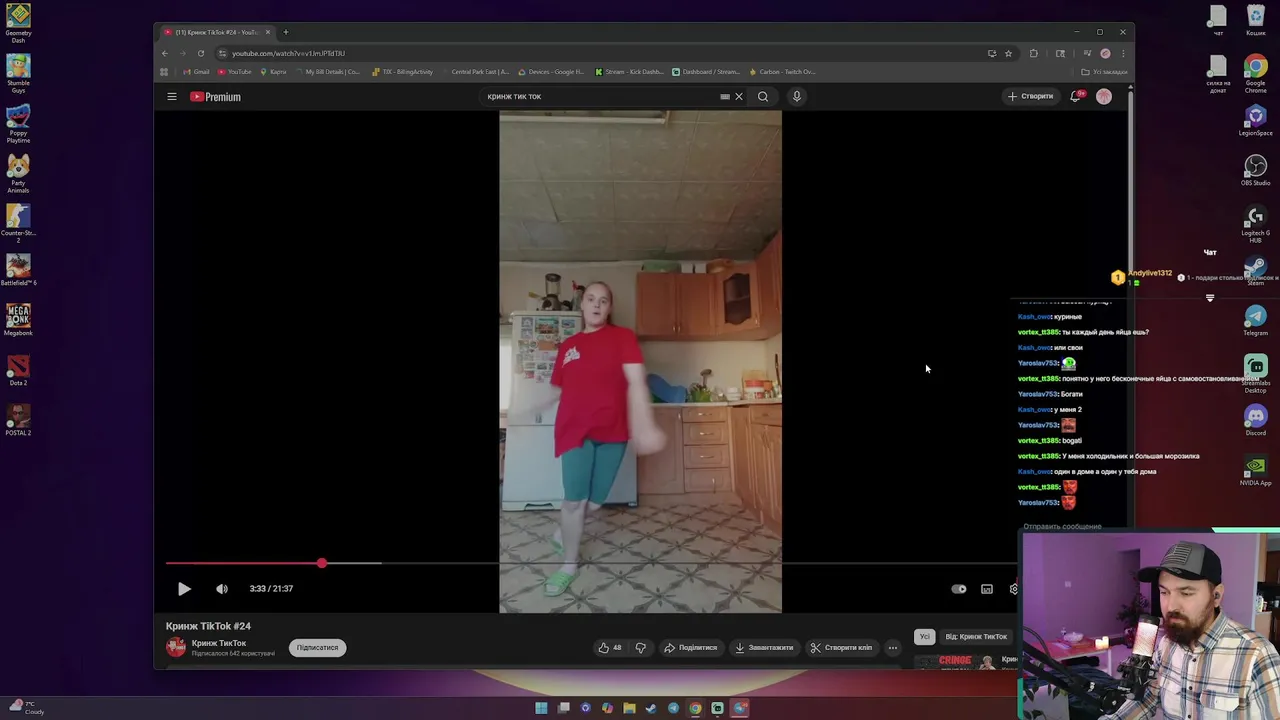1280x720 pixels.
Task: Toggle the autoplay switch in the player
Action: 959,589
